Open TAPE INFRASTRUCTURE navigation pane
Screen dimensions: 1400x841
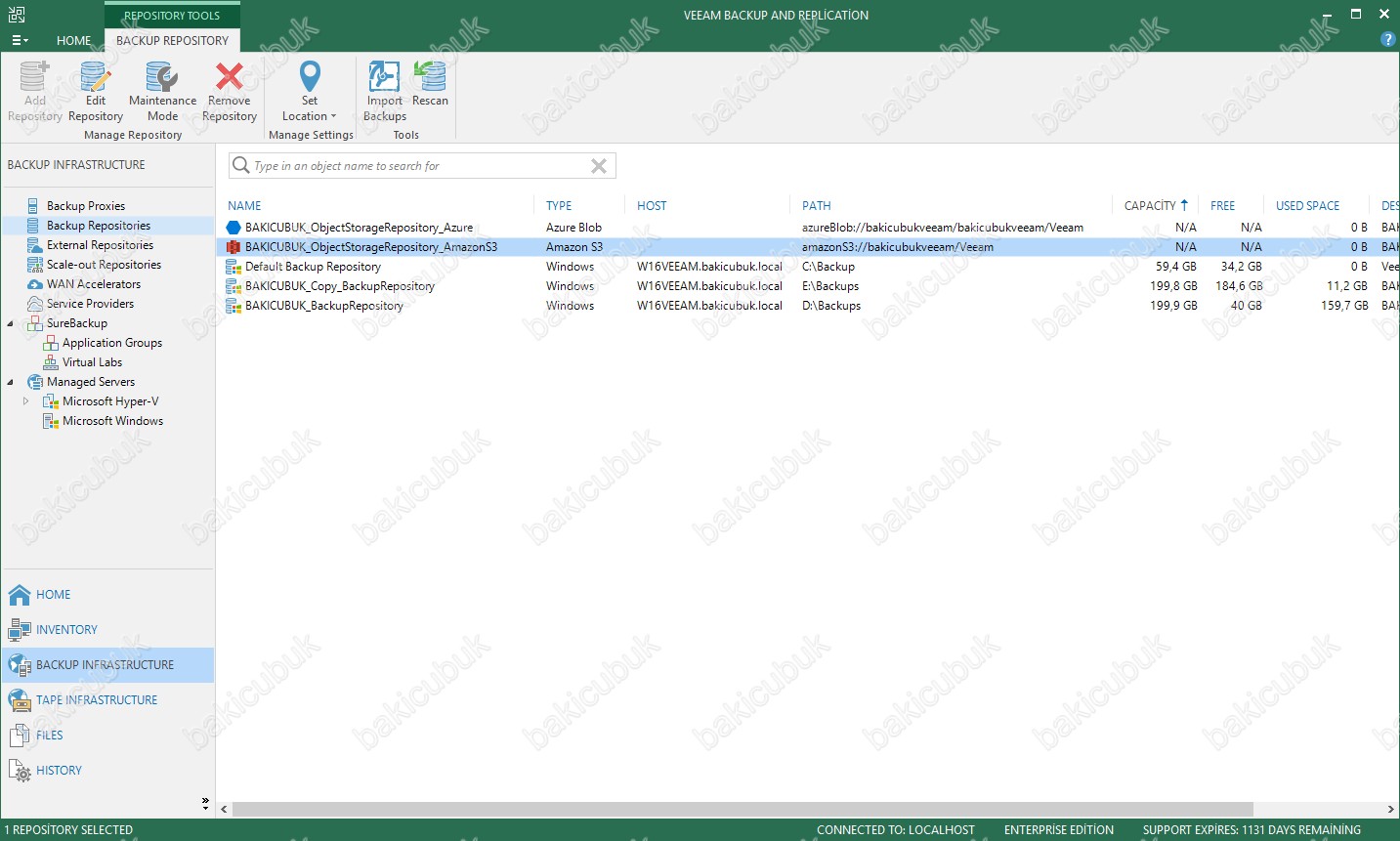(x=107, y=700)
